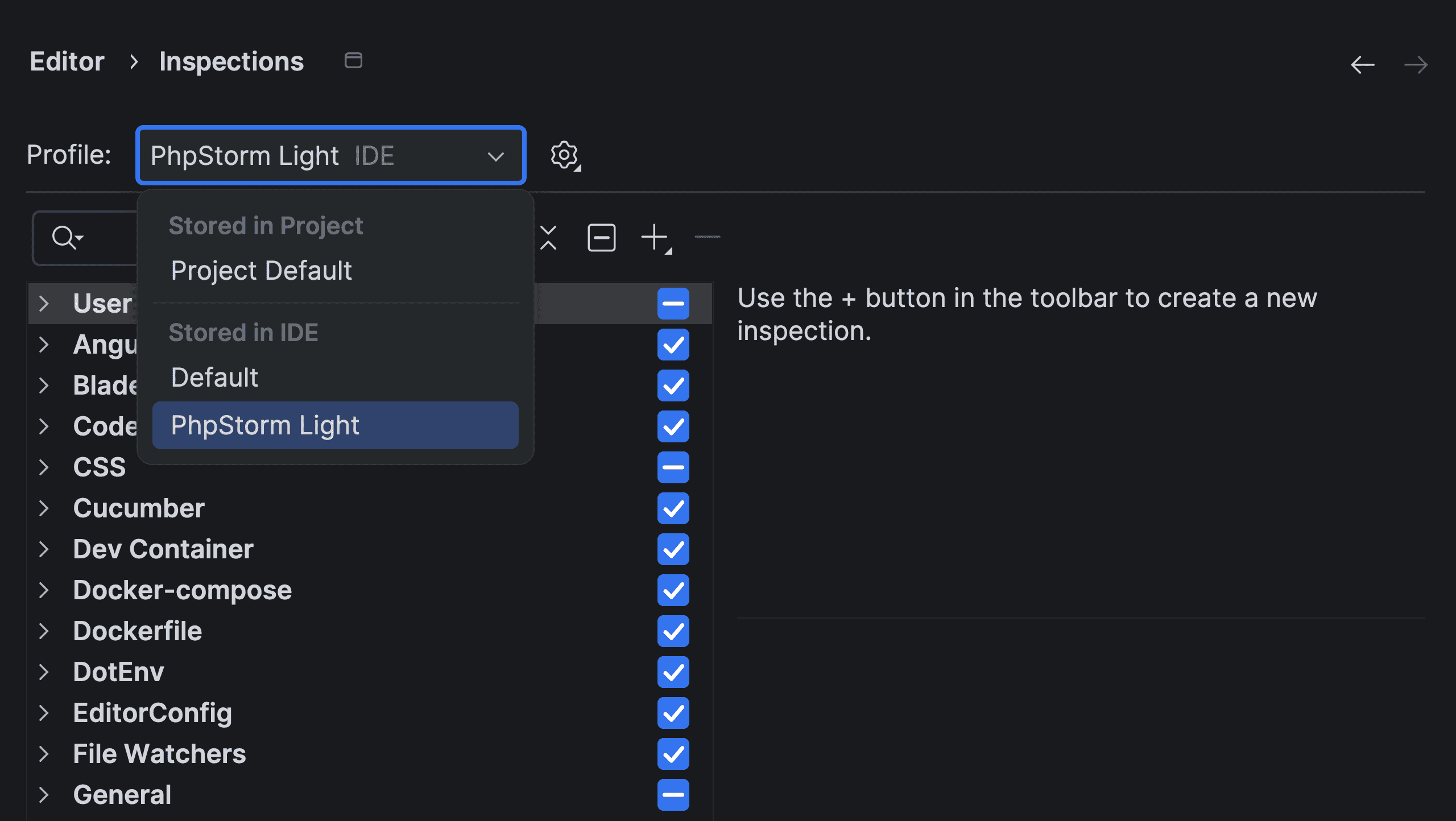Choose Default under Stored in IDE
The width and height of the screenshot is (1456, 821).
tap(215, 378)
